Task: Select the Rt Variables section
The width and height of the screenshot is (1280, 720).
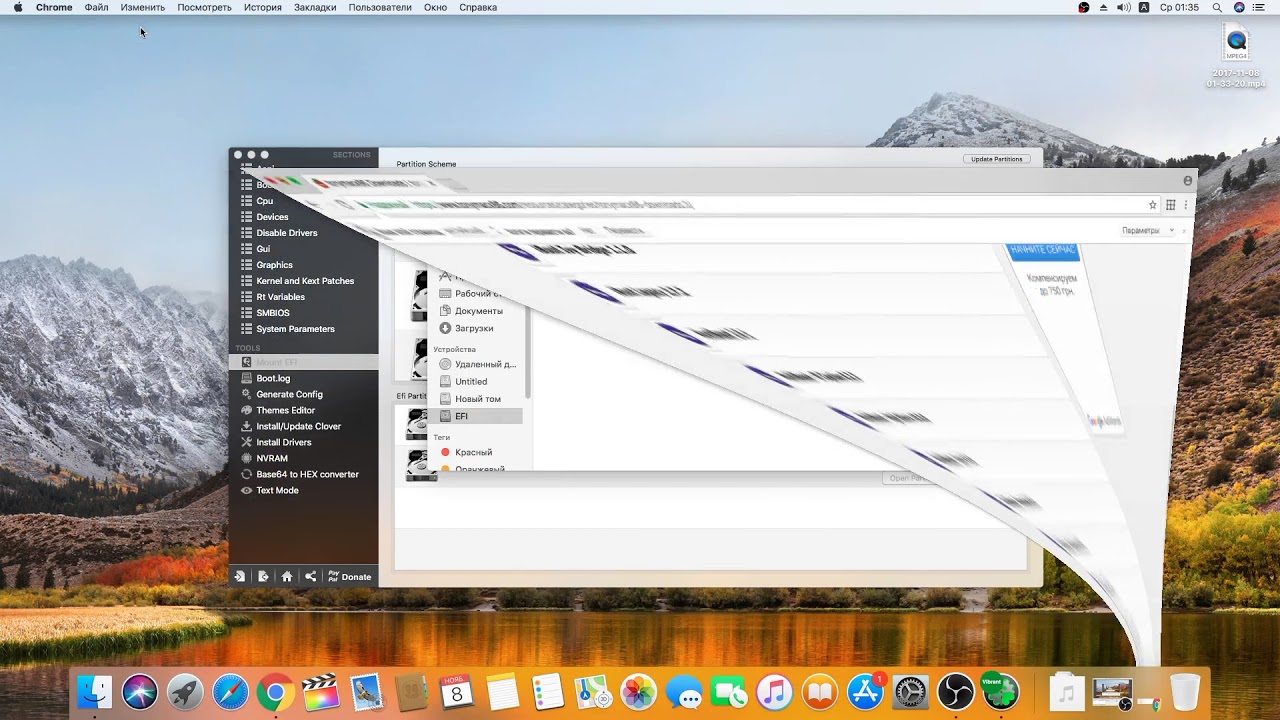Action: click(x=280, y=297)
